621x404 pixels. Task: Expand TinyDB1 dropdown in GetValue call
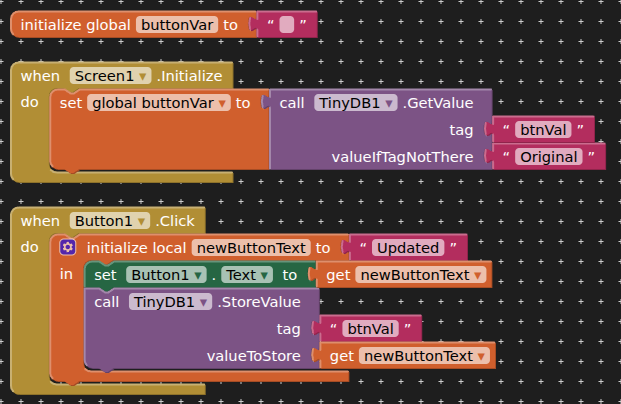point(390,103)
